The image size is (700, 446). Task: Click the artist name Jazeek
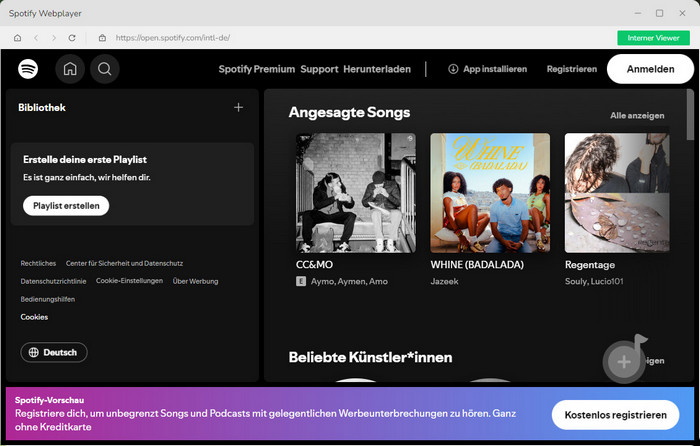coord(444,281)
